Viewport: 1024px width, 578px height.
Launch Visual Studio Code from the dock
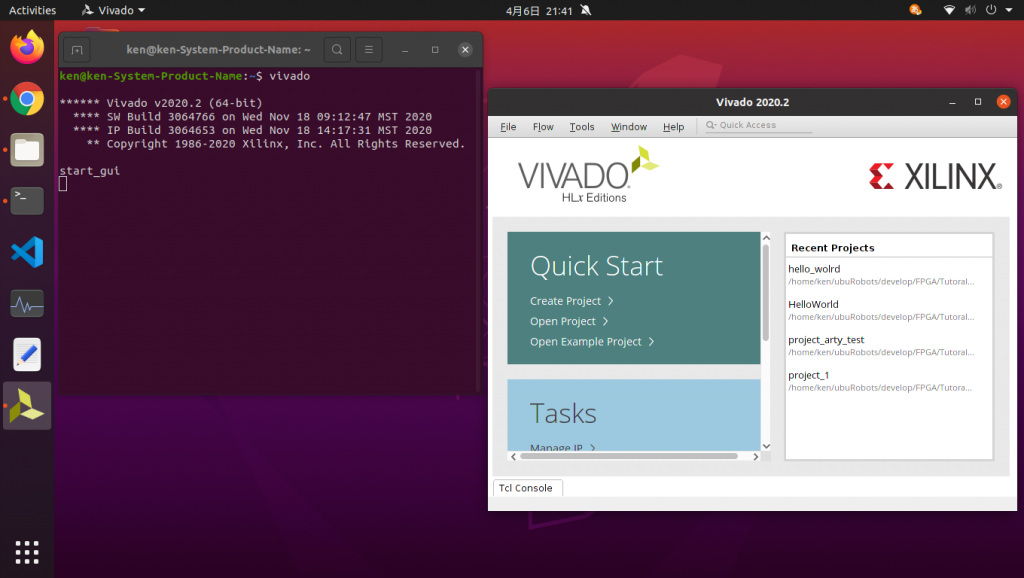(x=27, y=252)
